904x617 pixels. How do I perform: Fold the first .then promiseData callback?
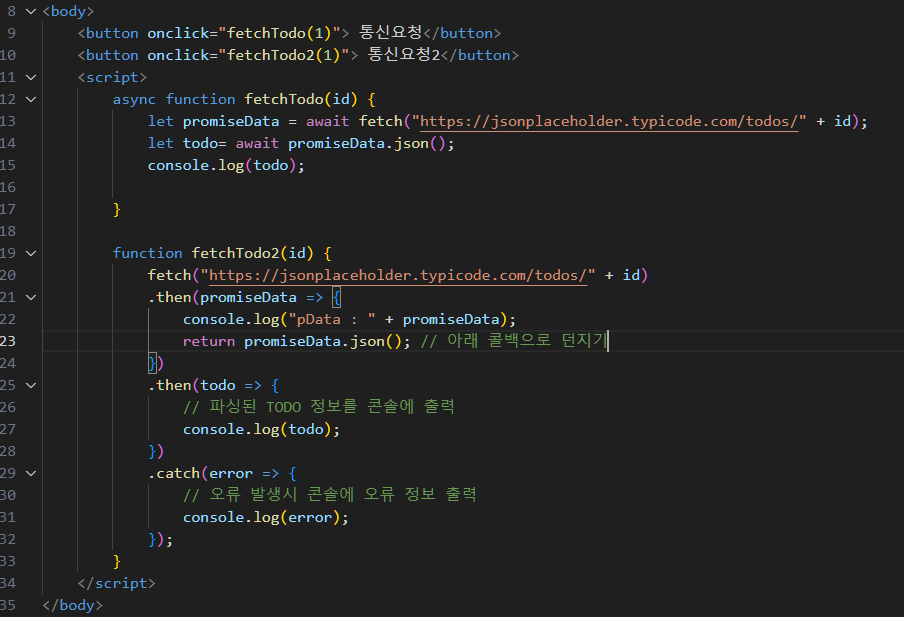click(x=31, y=298)
